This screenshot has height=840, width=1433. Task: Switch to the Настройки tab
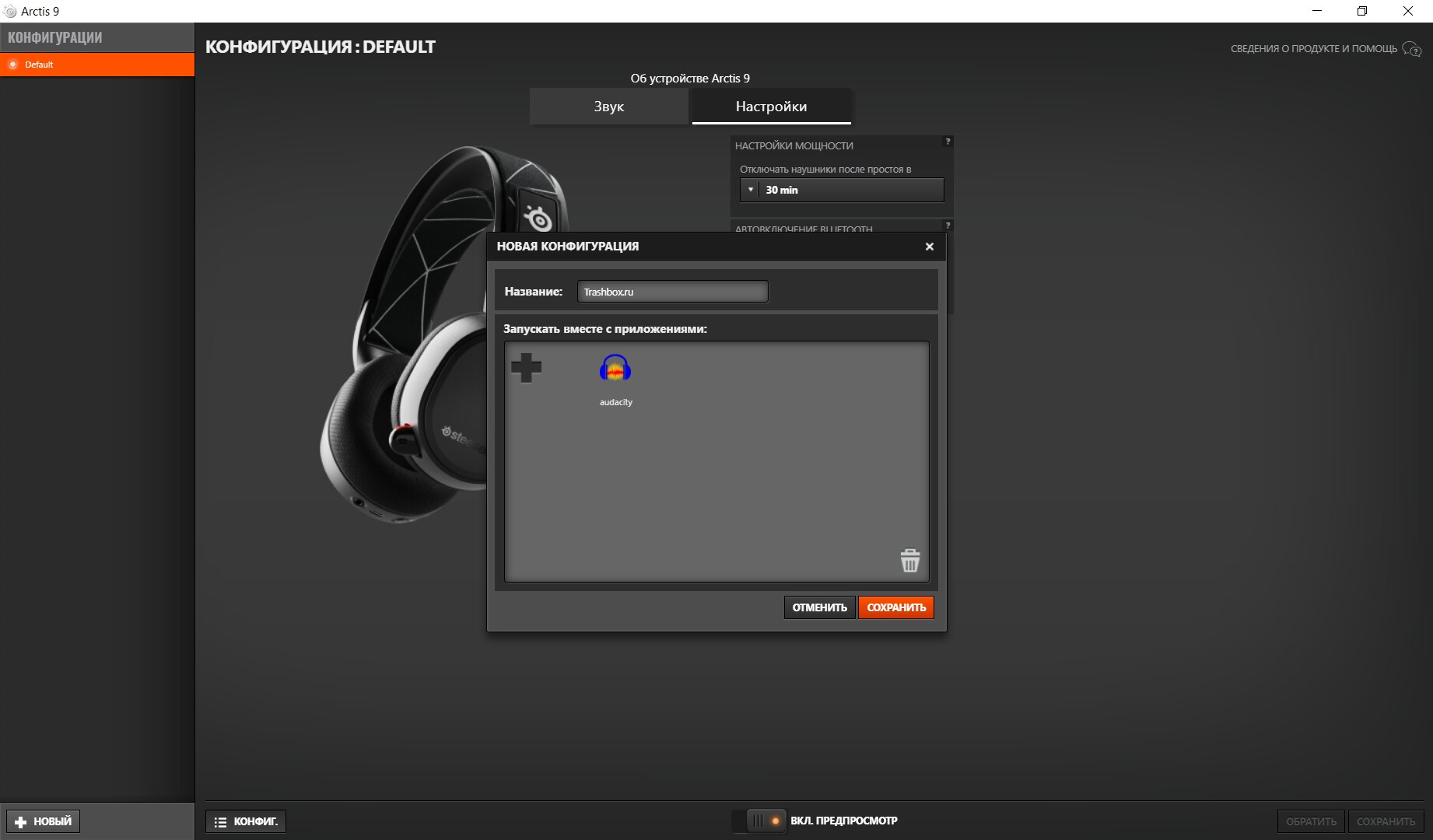tap(772, 107)
